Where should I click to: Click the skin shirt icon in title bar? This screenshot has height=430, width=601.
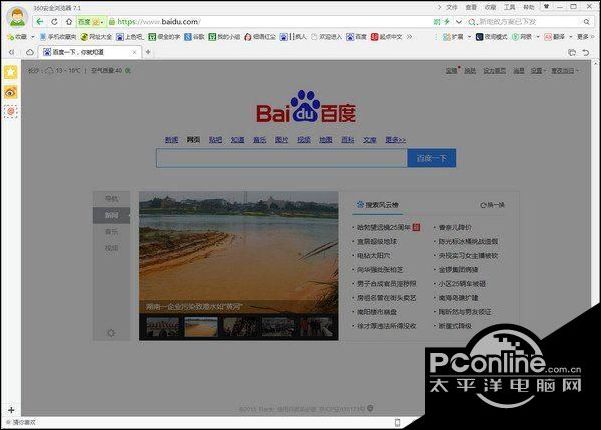coord(547,7)
